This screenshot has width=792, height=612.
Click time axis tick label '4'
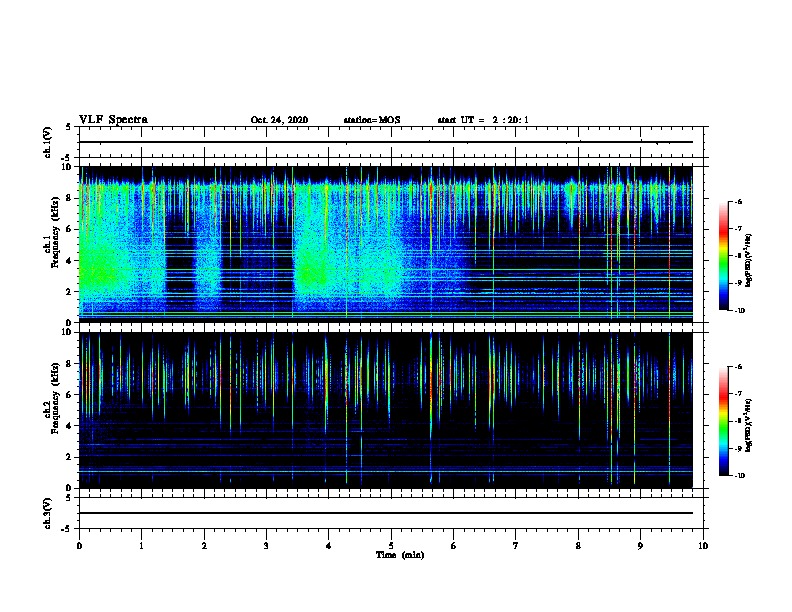pos(329,546)
